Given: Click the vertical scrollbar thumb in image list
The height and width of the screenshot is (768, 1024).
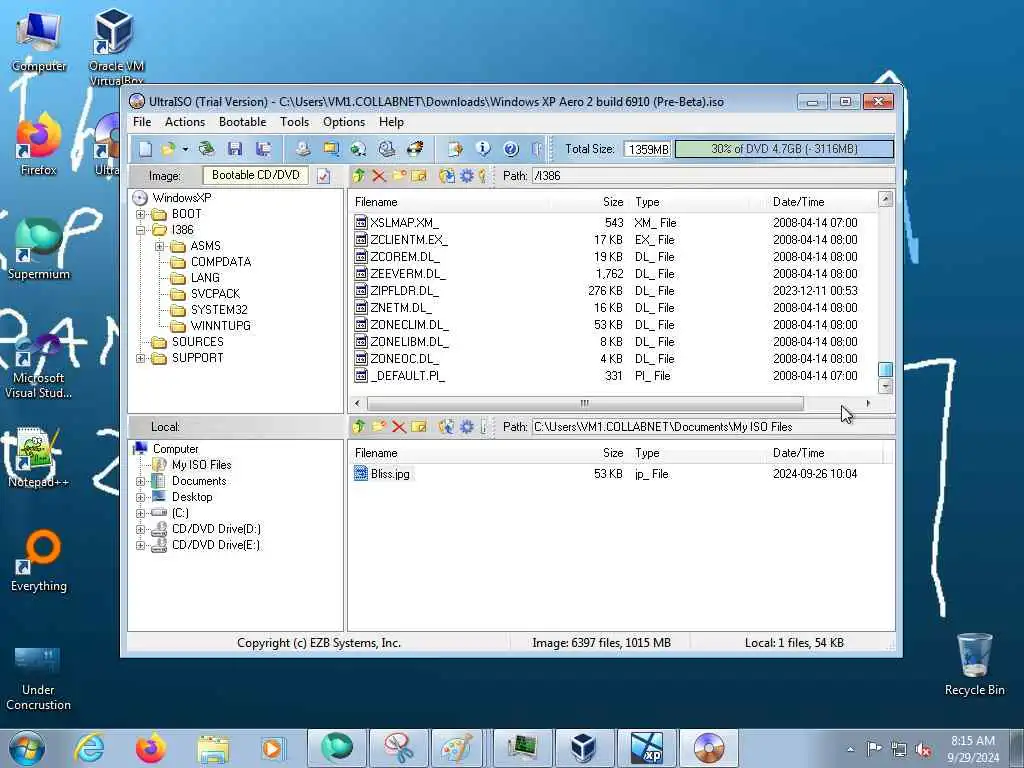Looking at the screenshot, I should (886, 369).
